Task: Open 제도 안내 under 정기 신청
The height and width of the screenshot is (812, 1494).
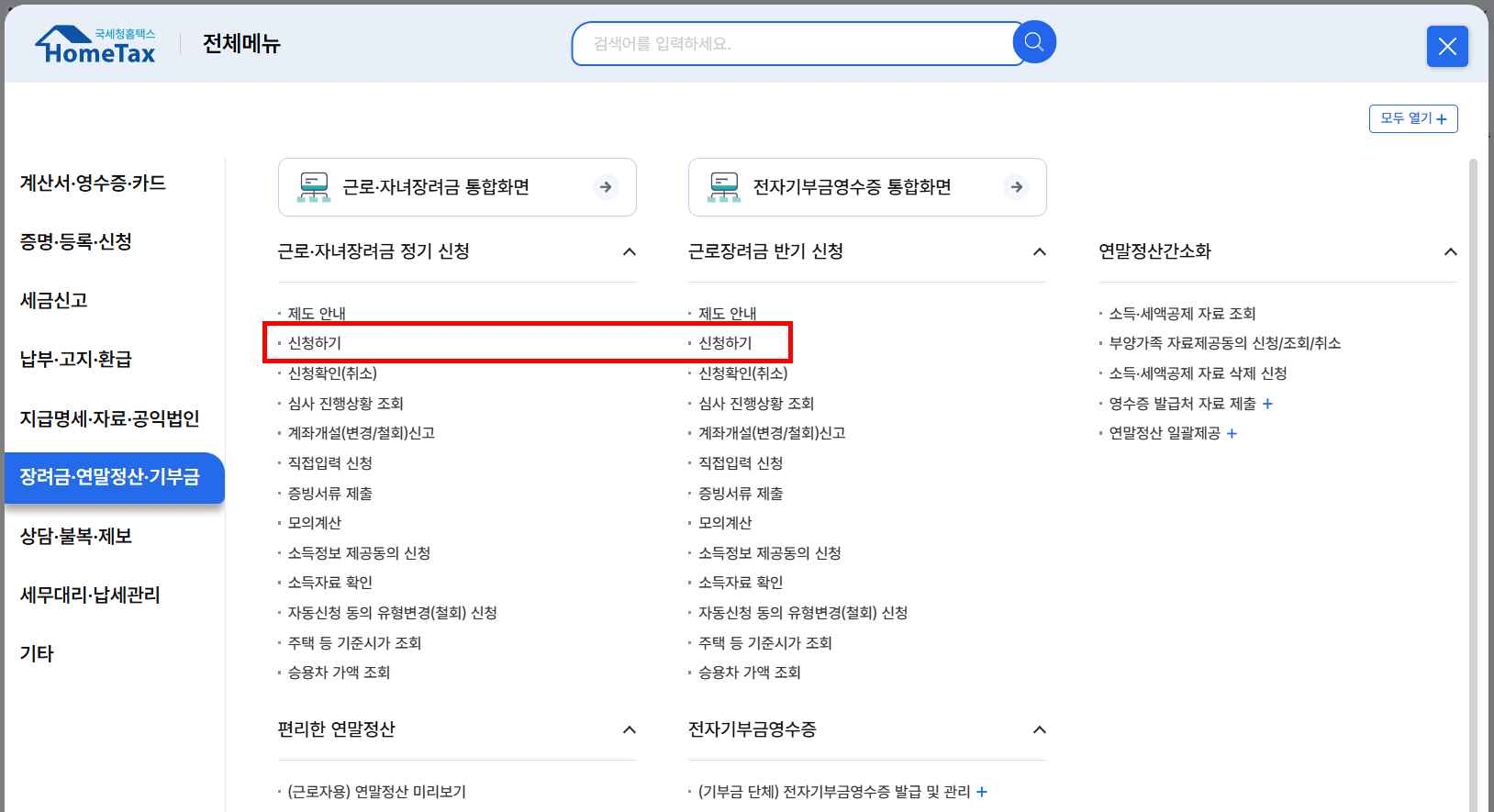Action: pos(317,314)
